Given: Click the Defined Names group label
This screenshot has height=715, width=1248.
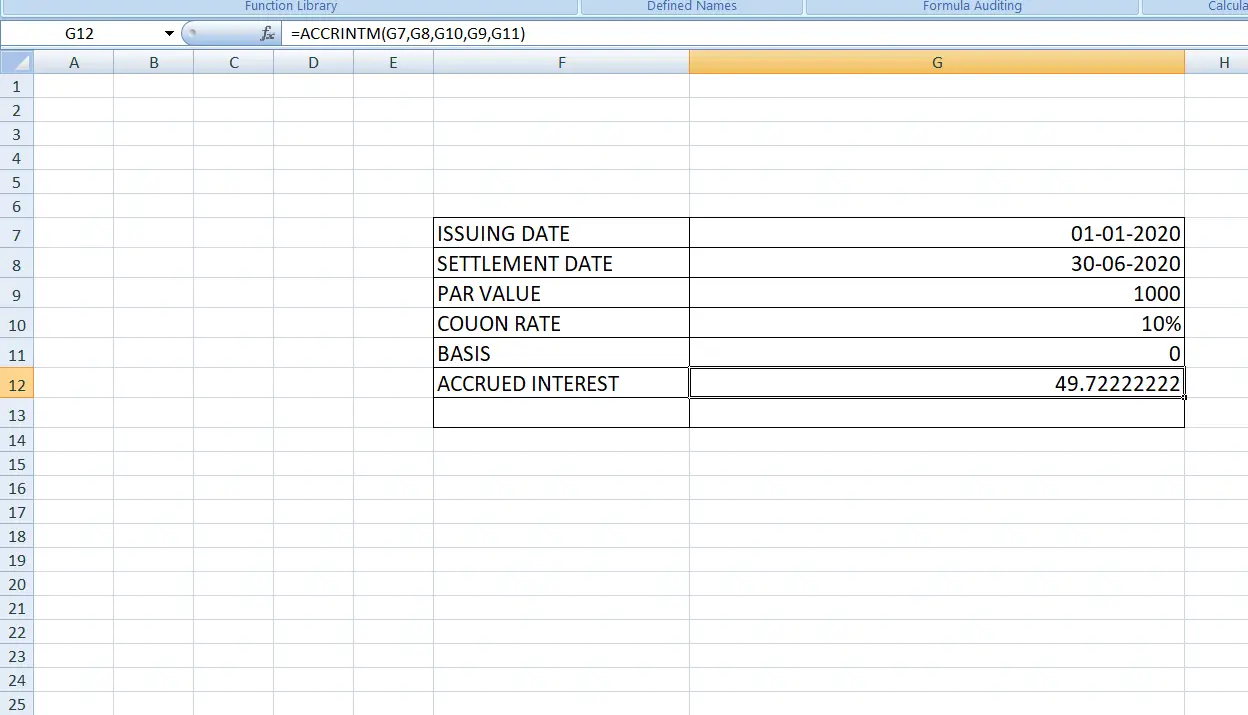Looking at the screenshot, I should (x=691, y=6).
